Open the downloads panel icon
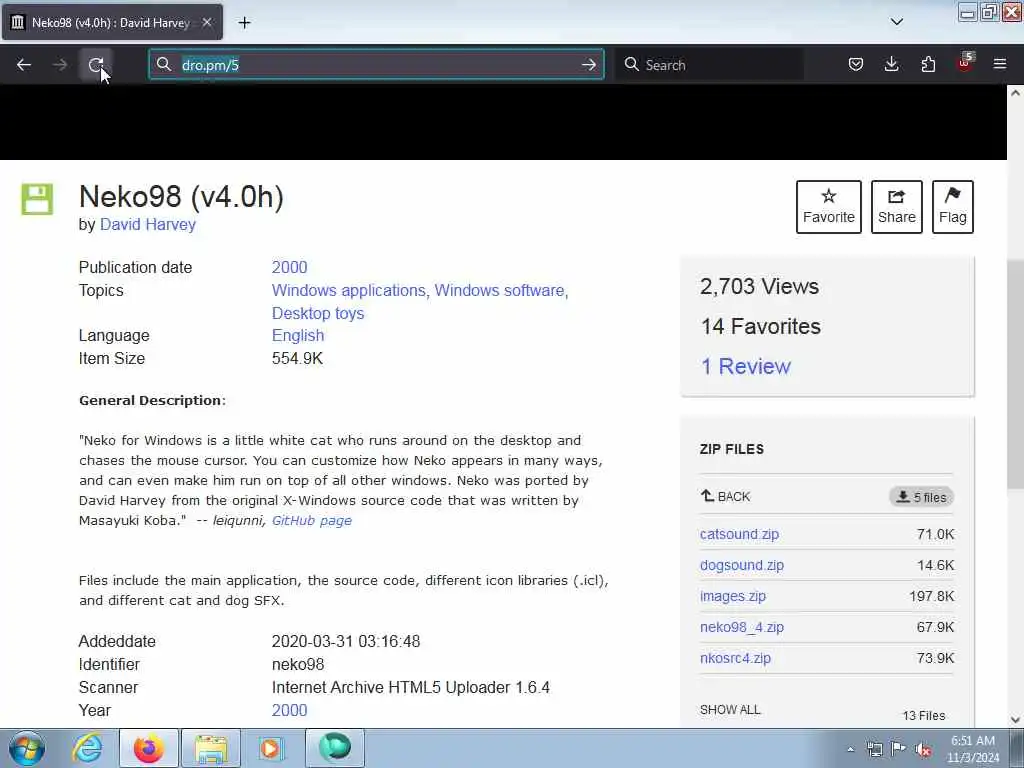1024x768 pixels. (891, 65)
